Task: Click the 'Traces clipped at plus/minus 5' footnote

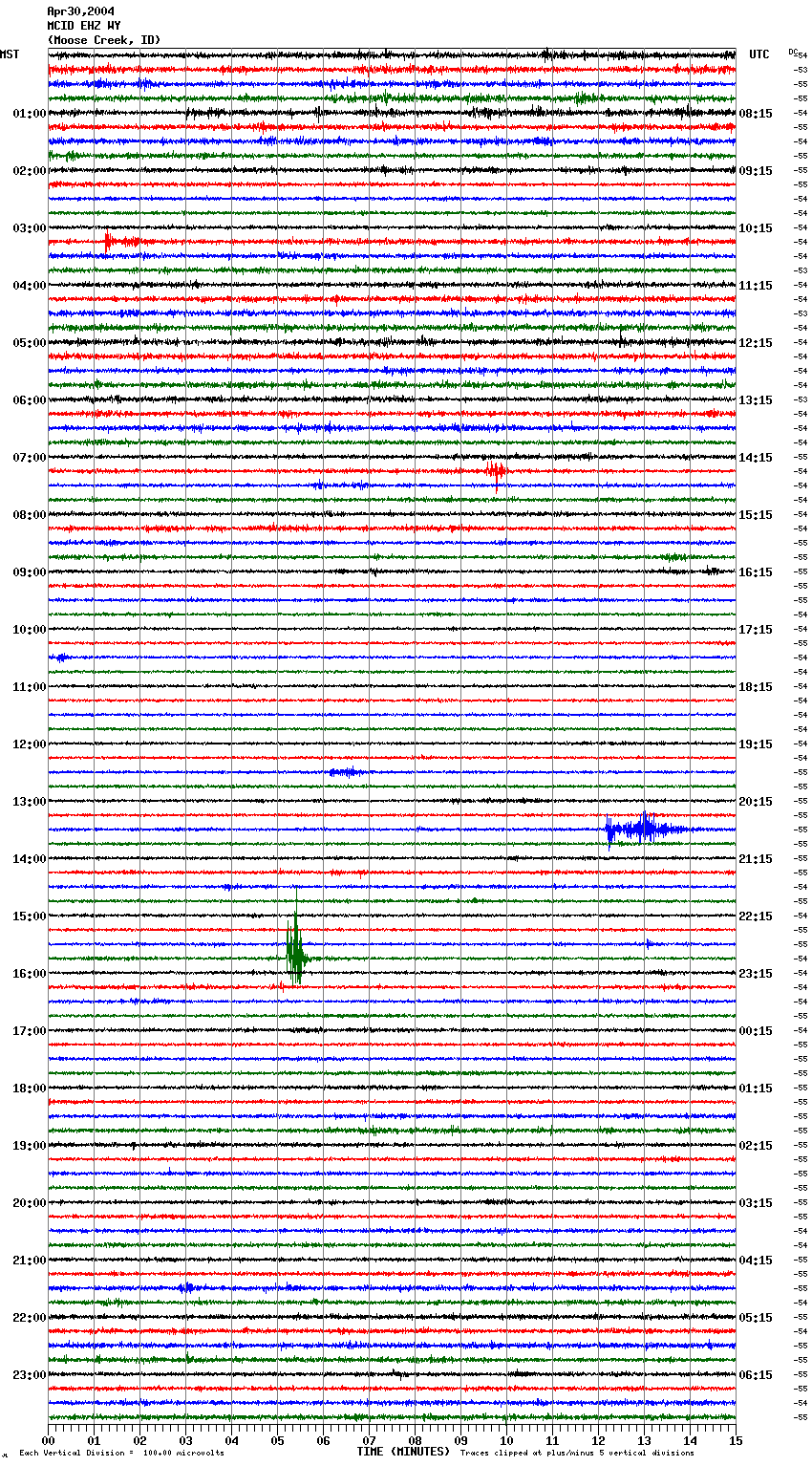Action: (x=577, y=1453)
